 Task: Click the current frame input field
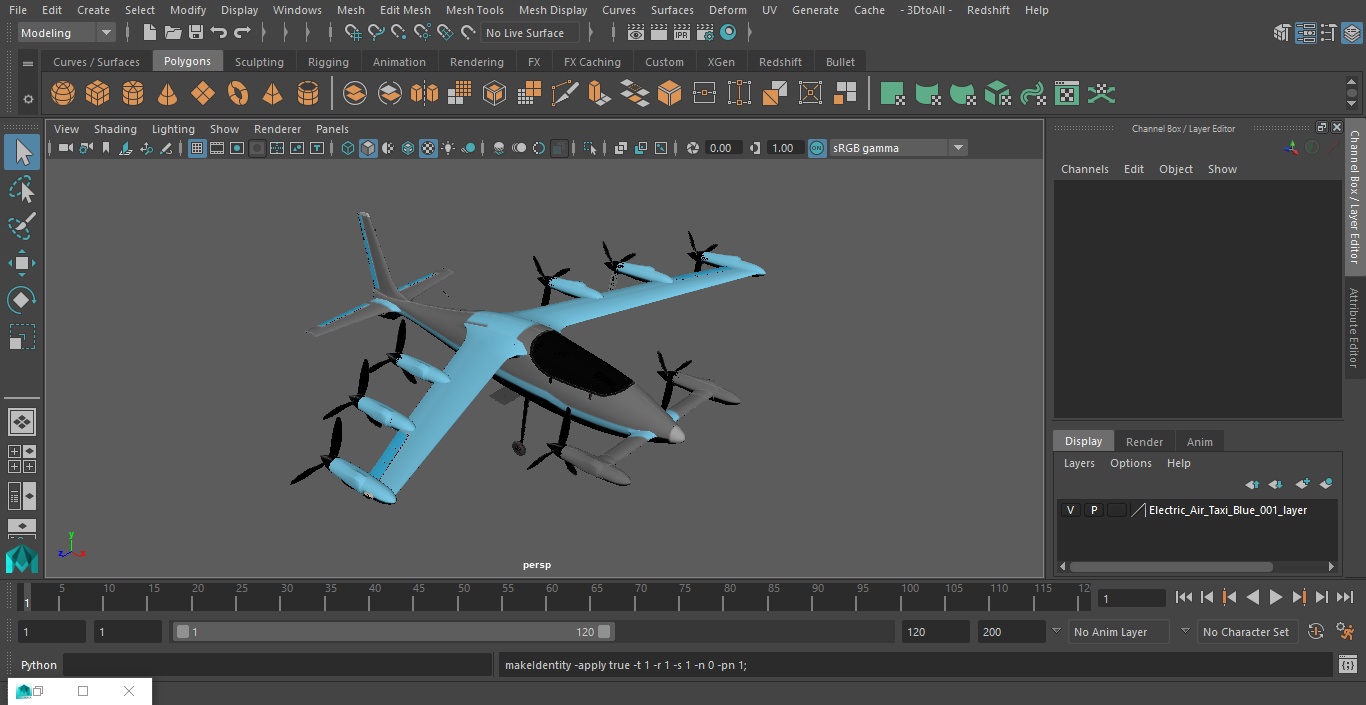[x=1132, y=598]
